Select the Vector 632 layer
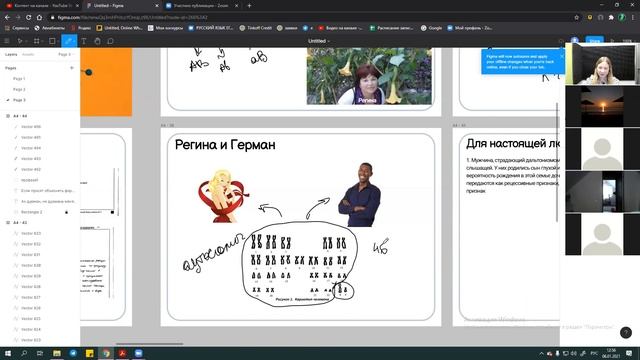640x360 pixels. 31,244
